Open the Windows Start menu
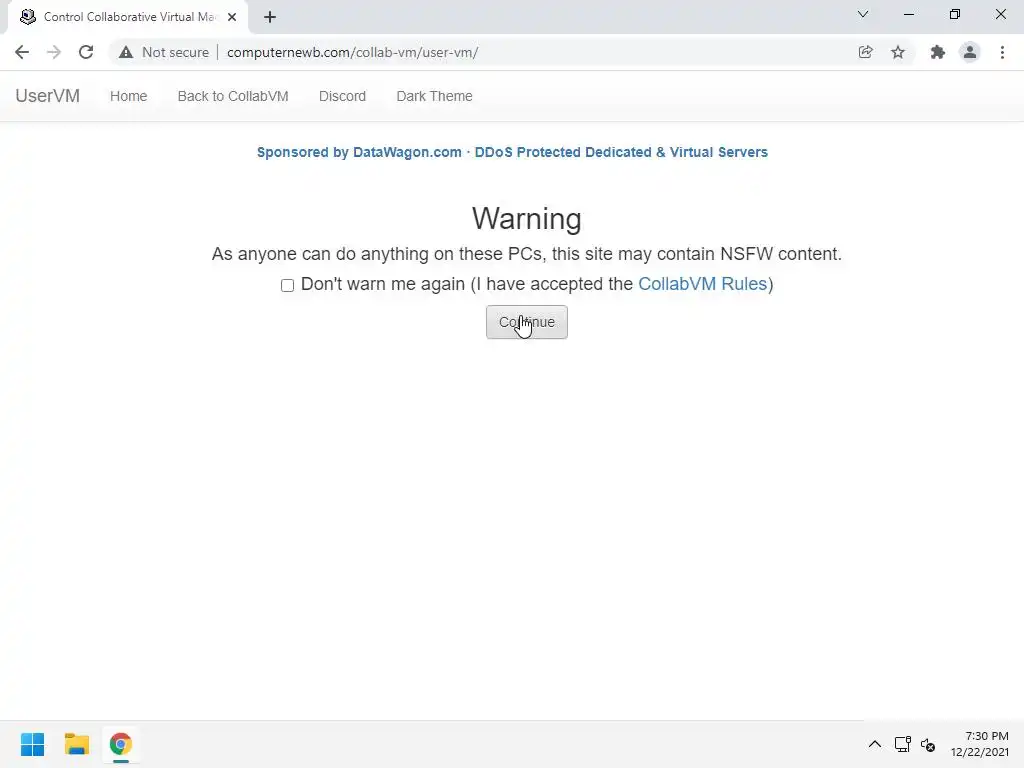 tap(33, 744)
